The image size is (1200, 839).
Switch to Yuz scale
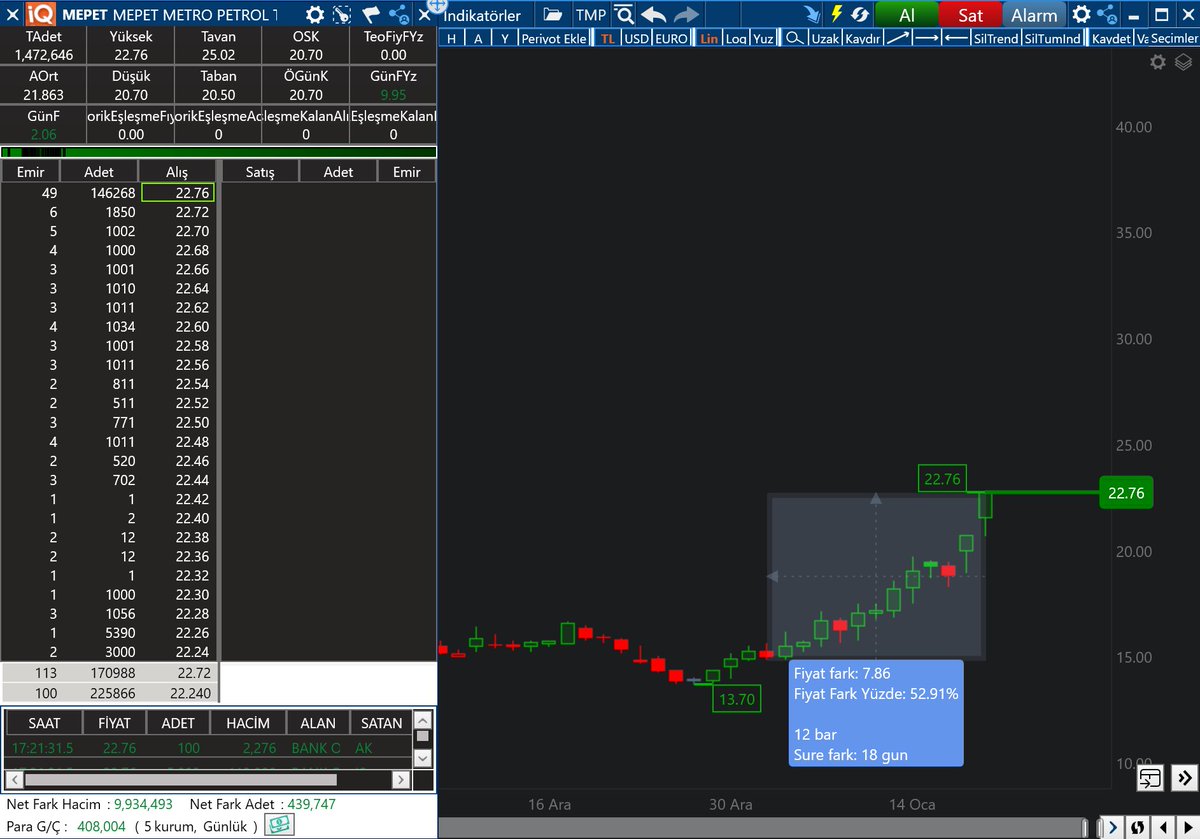tap(763, 38)
